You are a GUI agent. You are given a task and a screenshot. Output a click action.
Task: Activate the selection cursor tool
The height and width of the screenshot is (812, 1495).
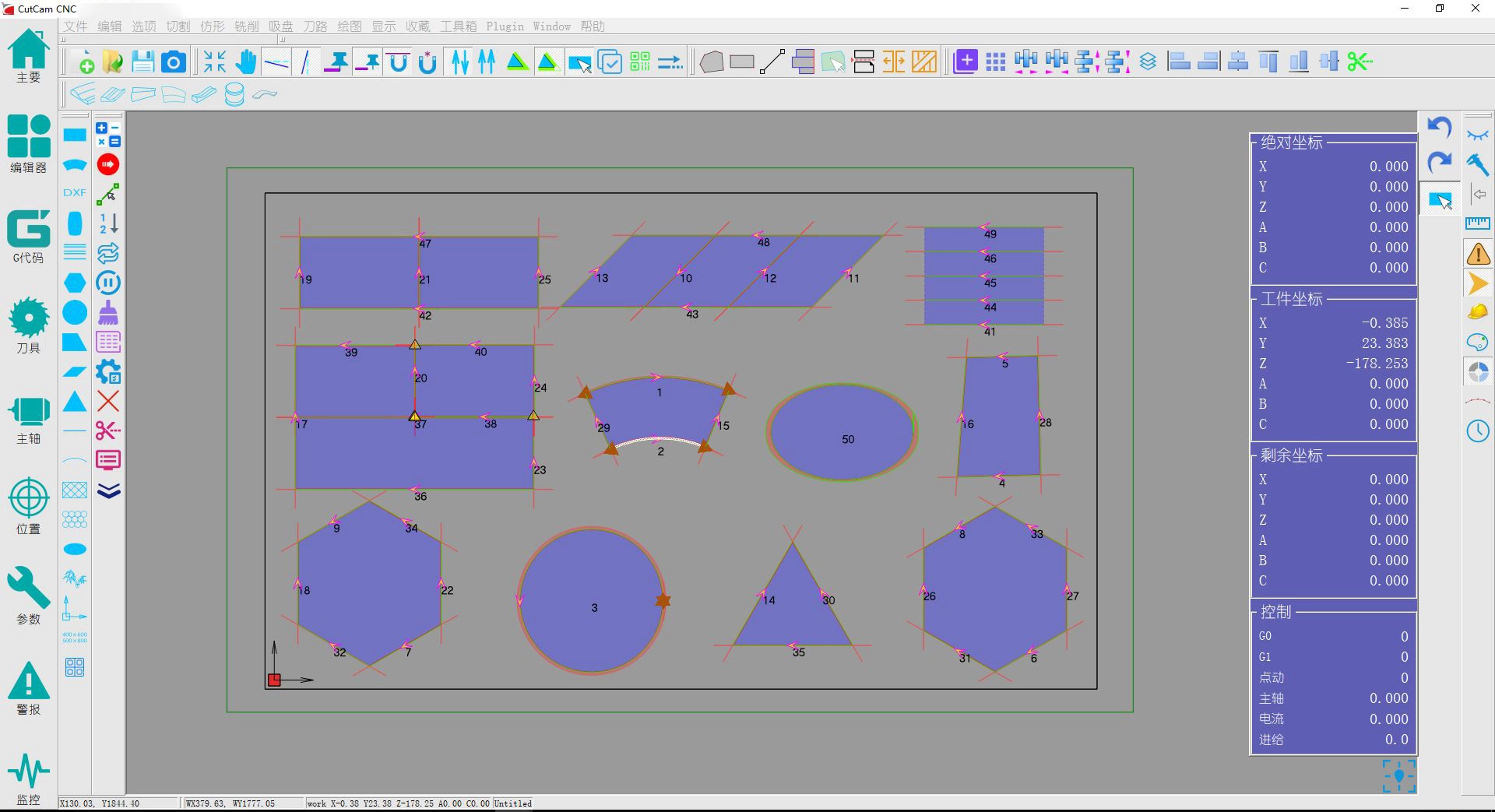[579, 62]
